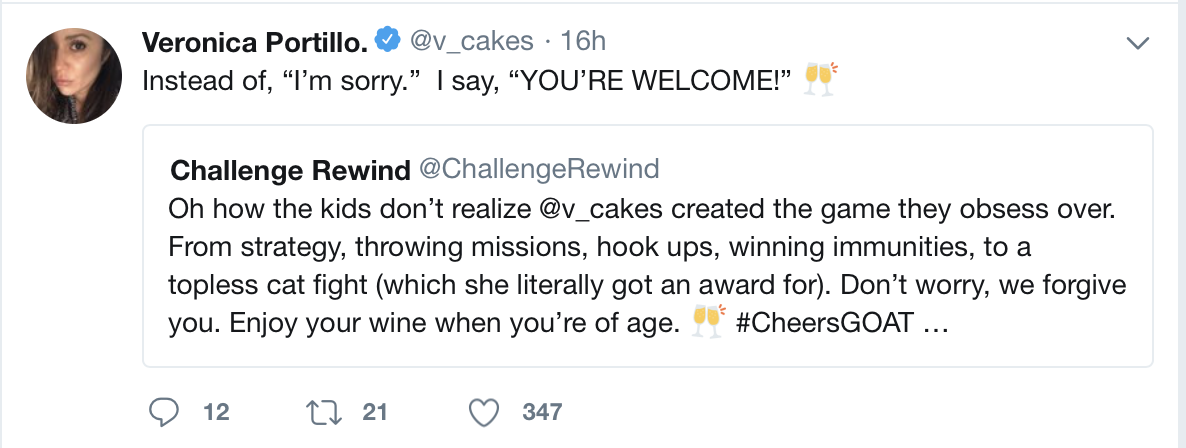The height and width of the screenshot is (448, 1186).
Task: Open the tweet options chevron menu
Action: [x=1138, y=43]
